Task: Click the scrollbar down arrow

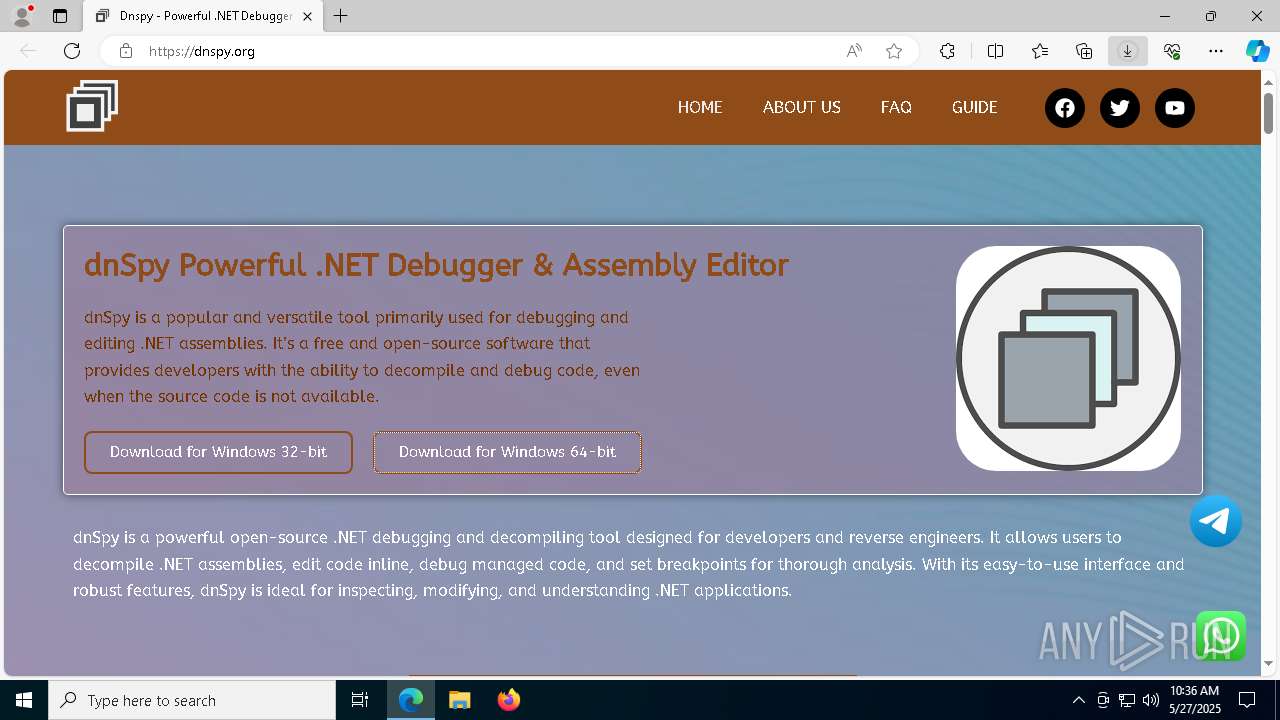Action: click(x=1269, y=663)
